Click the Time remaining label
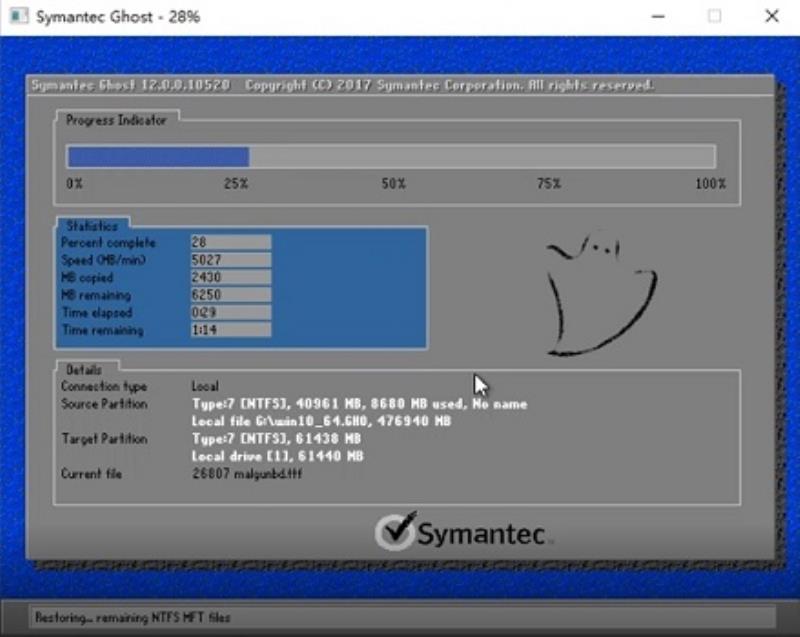The image size is (800, 637). tap(103, 330)
